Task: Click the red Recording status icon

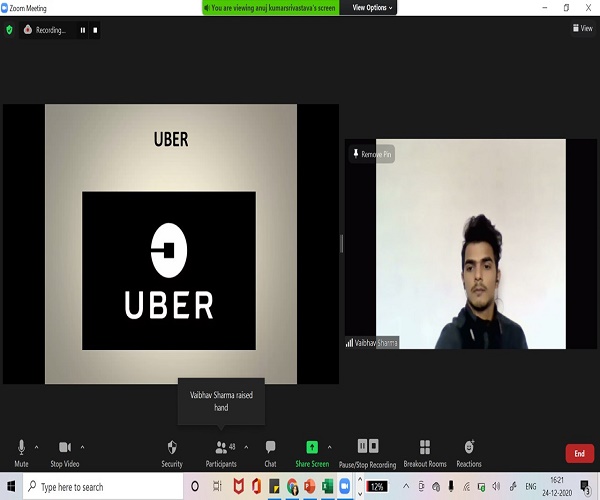Action: (28, 29)
